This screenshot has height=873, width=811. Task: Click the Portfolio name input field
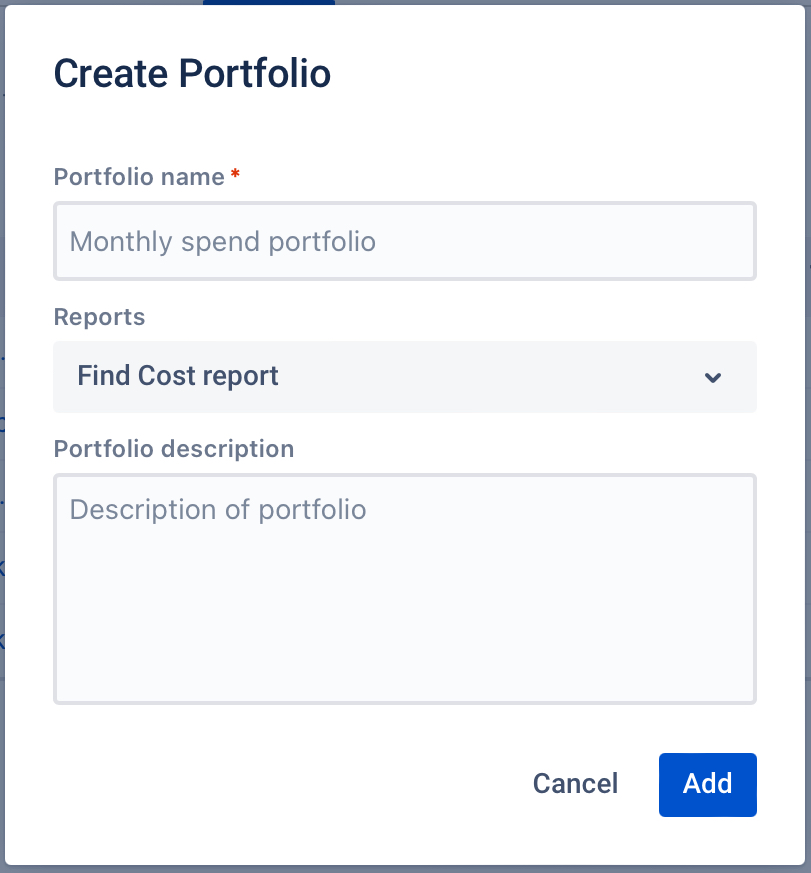404,241
